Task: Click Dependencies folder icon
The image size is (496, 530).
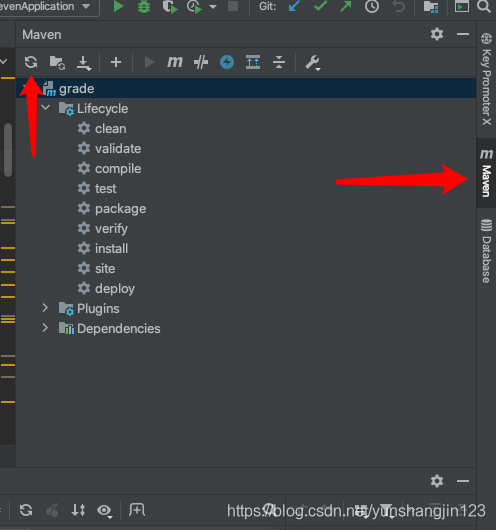Action: tap(66, 328)
